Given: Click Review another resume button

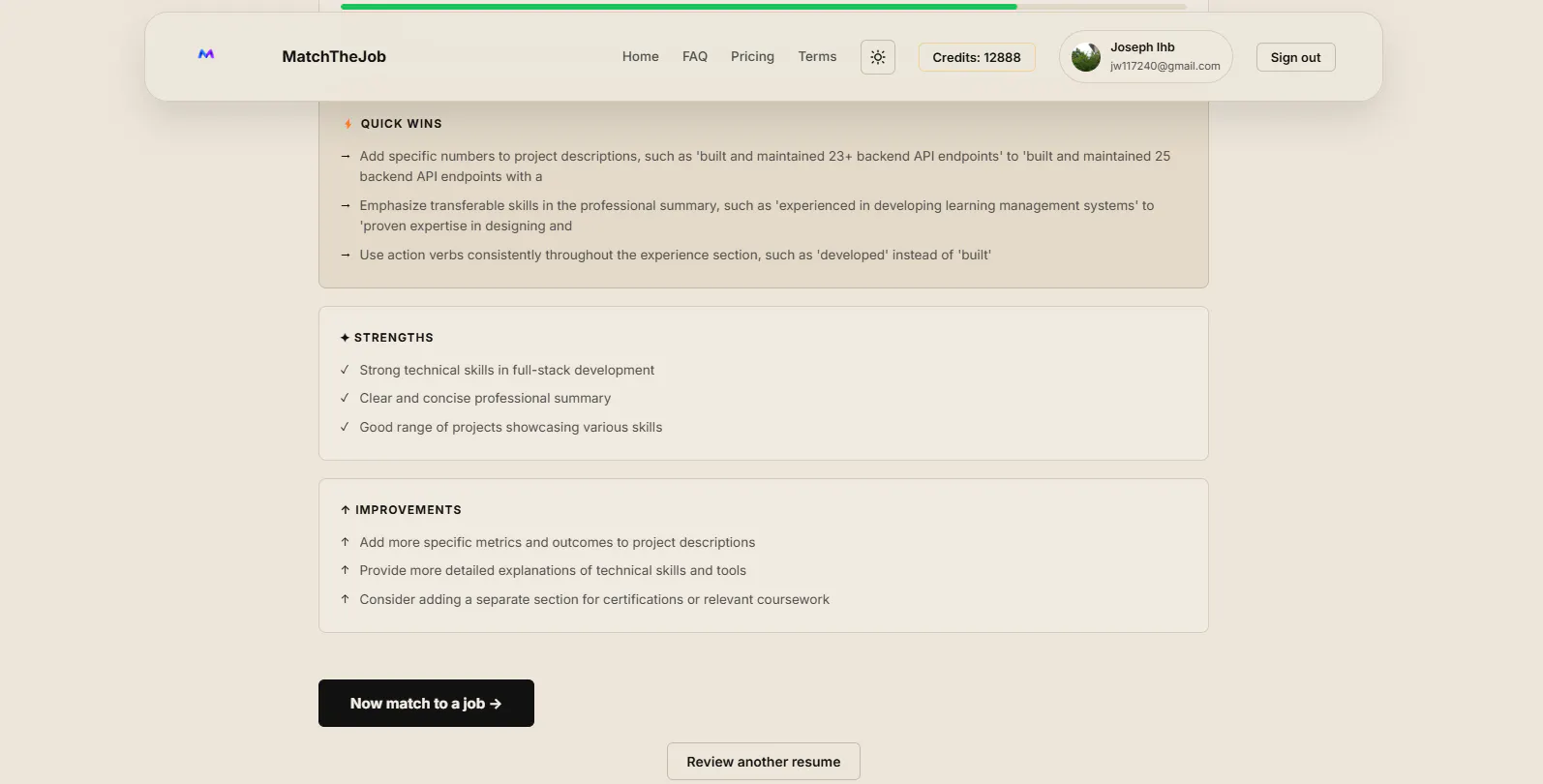Looking at the screenshot, I should (764, 762).
